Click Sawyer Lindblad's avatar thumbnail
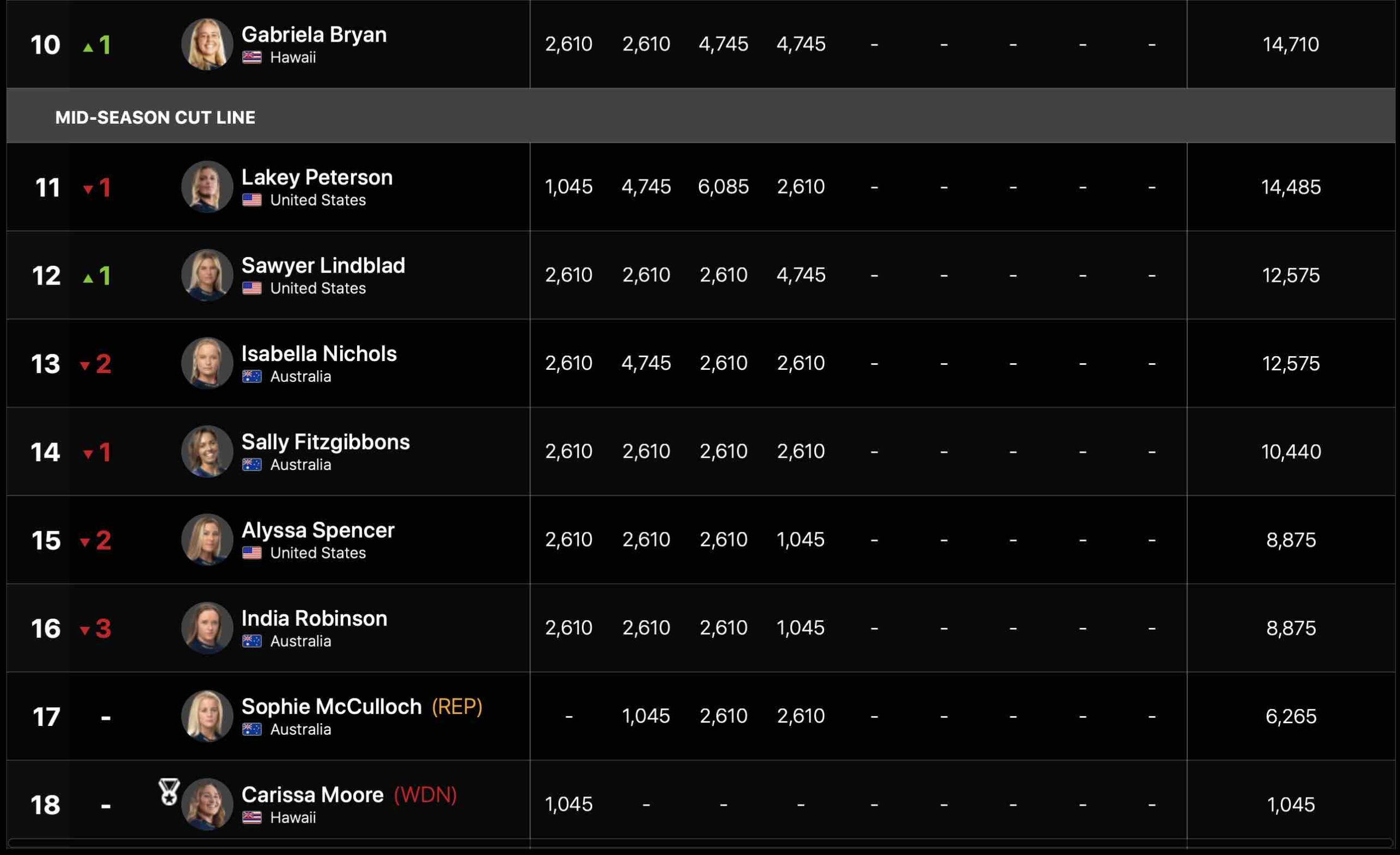Screen dimensions: 1400x855 click(207, 275)
